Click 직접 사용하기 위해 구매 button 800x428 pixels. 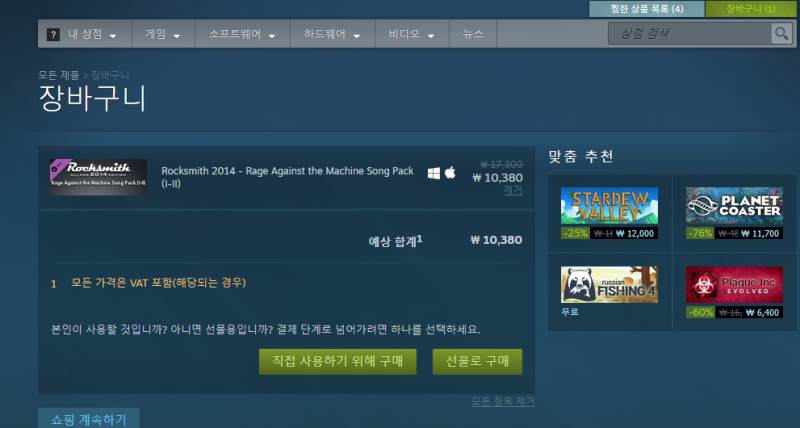coord(338,362)
